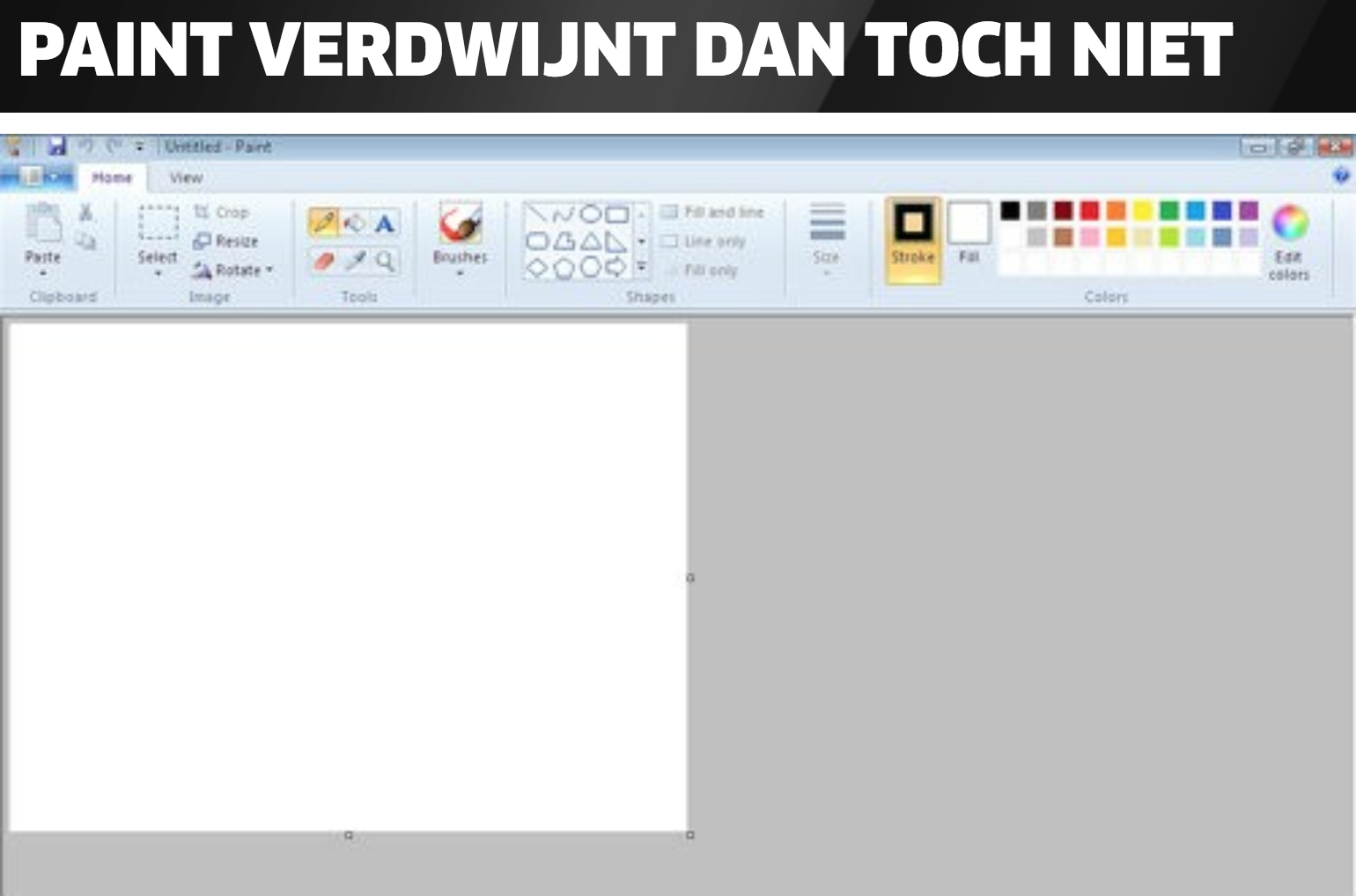Open the Select dropdown arrow
1356x896 pixels.
tap(158, 274)
